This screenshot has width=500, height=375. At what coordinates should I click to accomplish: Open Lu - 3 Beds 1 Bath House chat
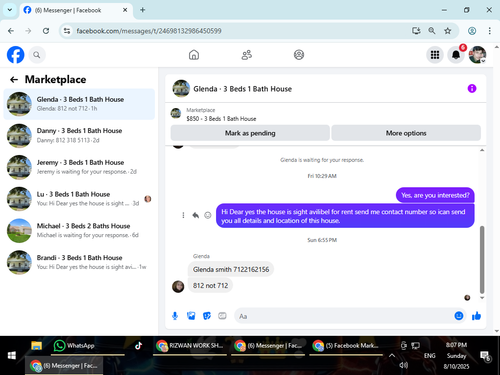79,199
